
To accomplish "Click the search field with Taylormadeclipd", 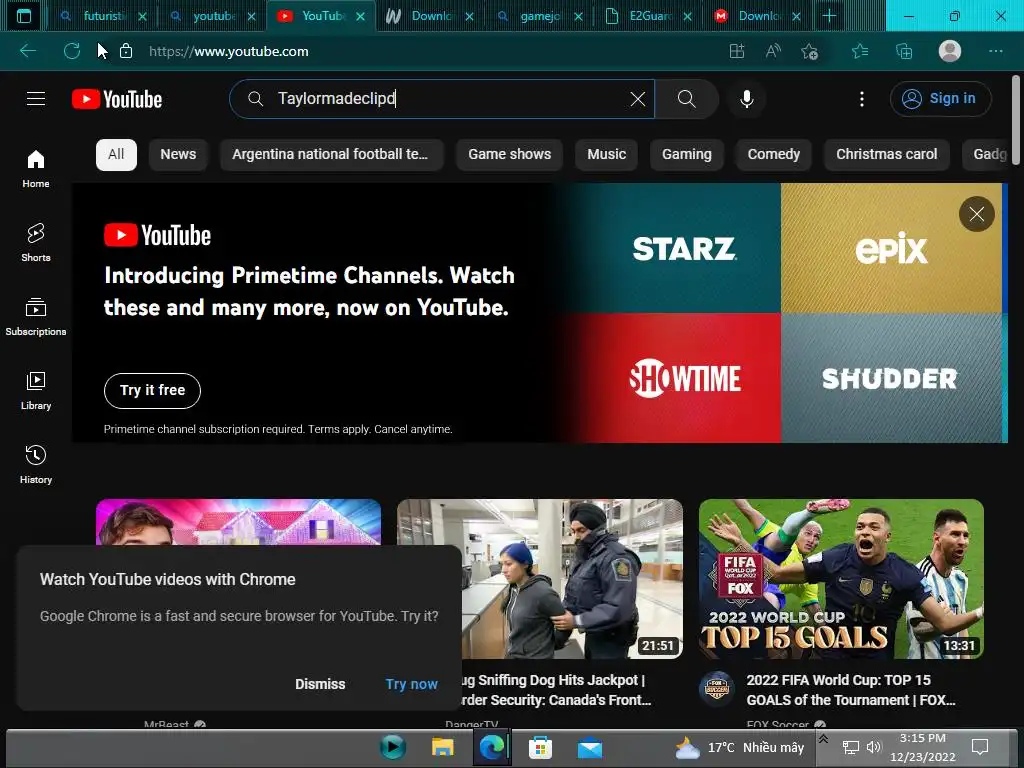I will coord(441,99).
